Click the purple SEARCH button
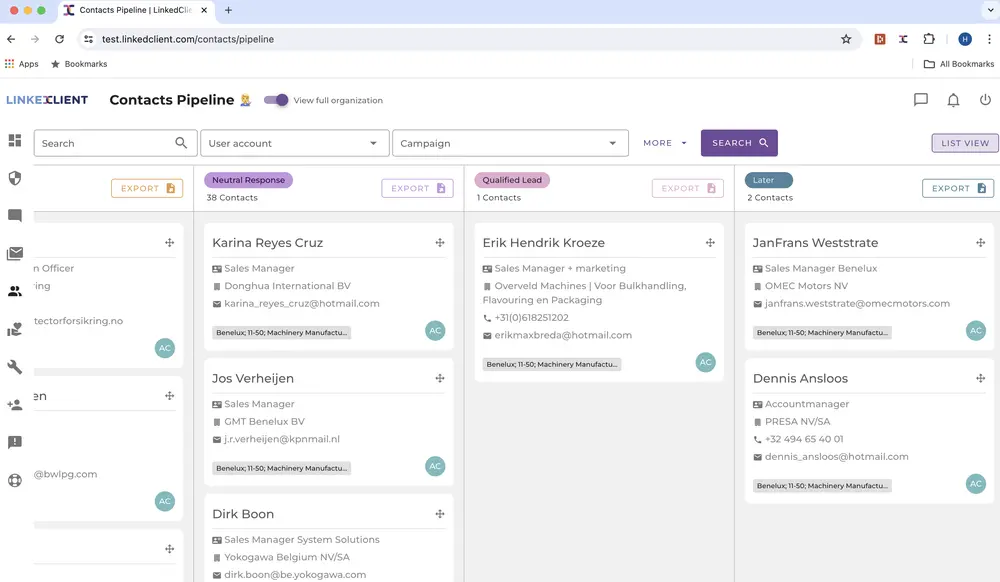The width and height of the screenshot is (1000, 582). (x=739, y=143)
